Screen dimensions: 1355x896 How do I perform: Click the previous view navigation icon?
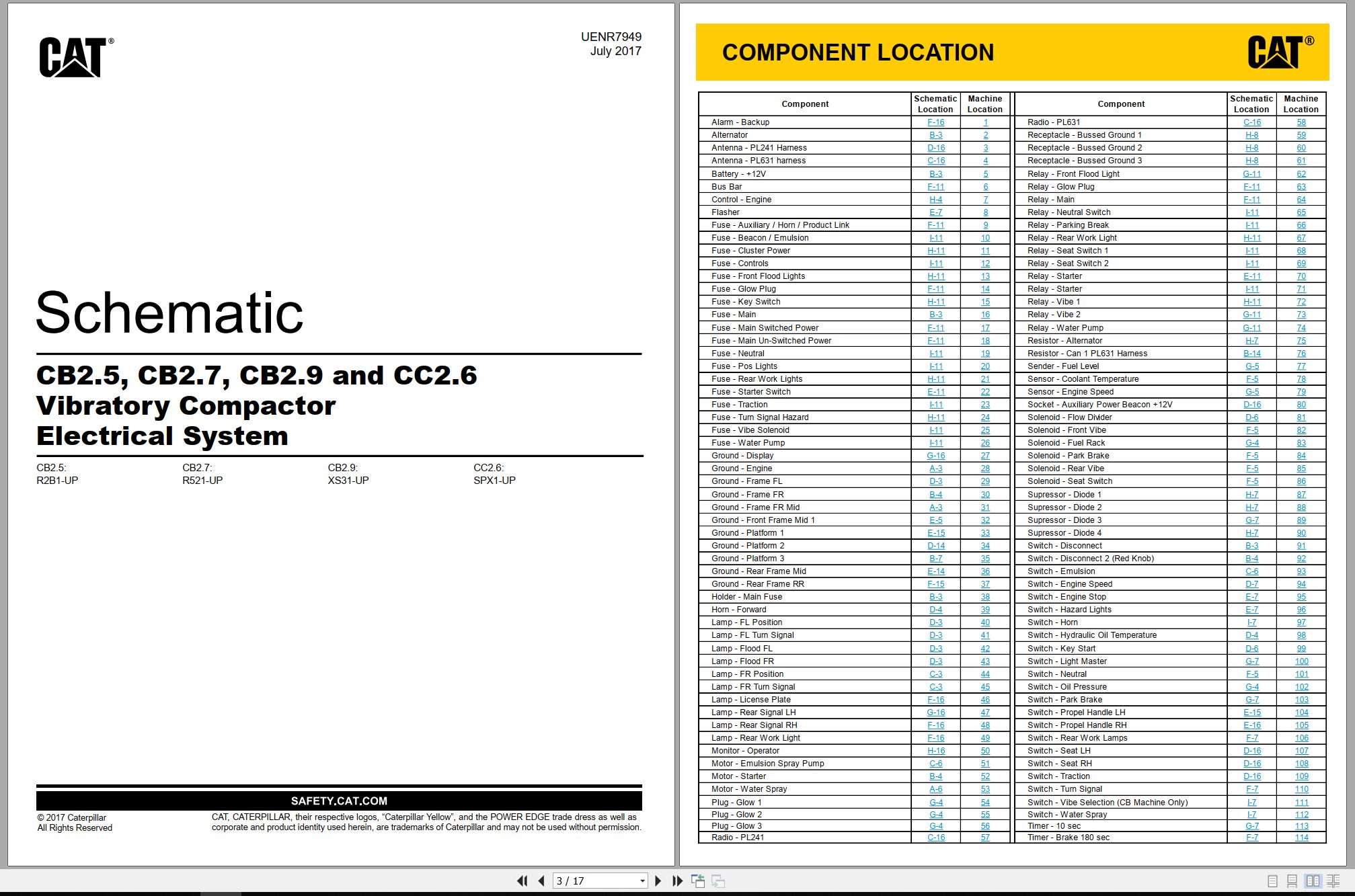(698, 881)
